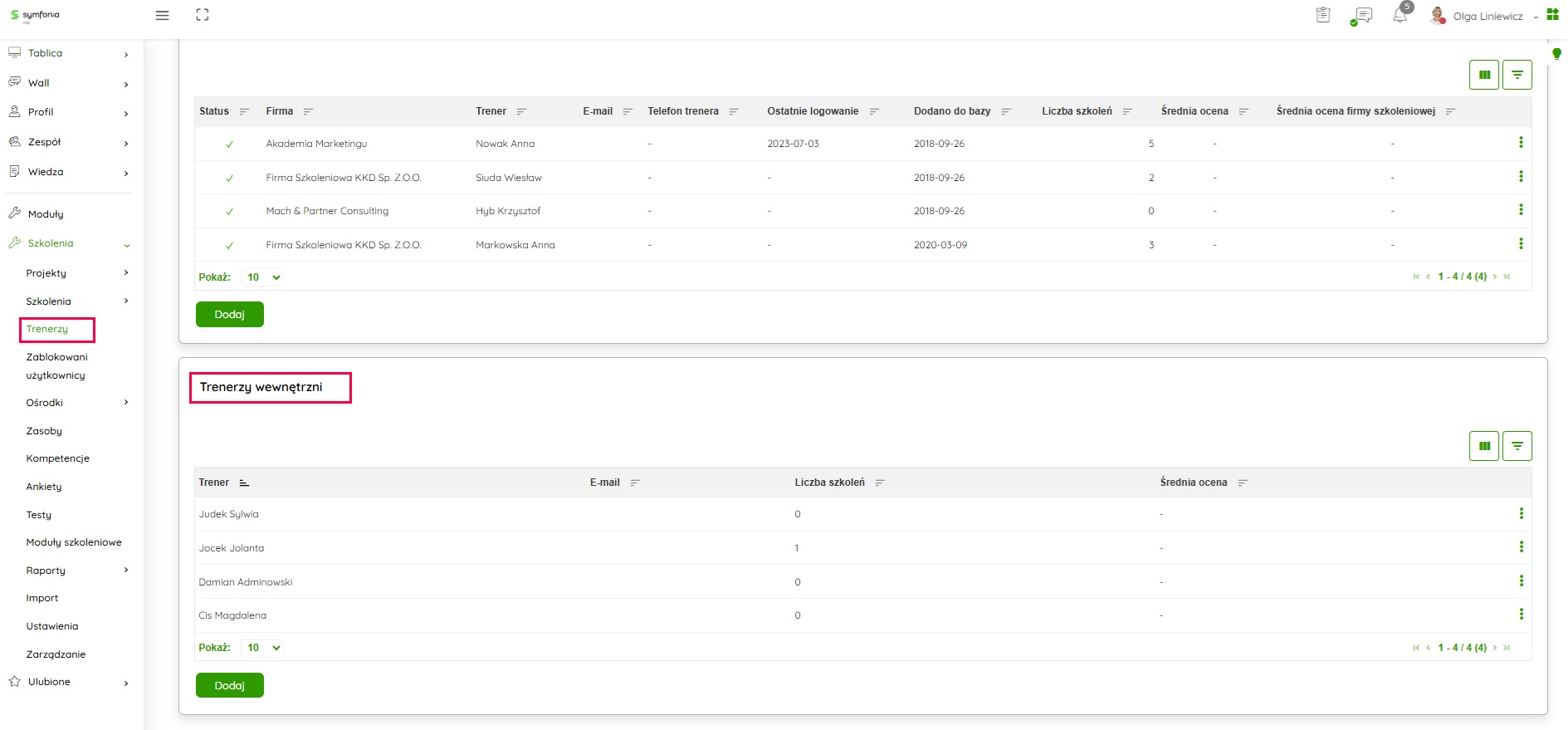Open the Olga Liniewicz user menu
The width and height of the screenshot is (1568, 730).
(1487, 17)
